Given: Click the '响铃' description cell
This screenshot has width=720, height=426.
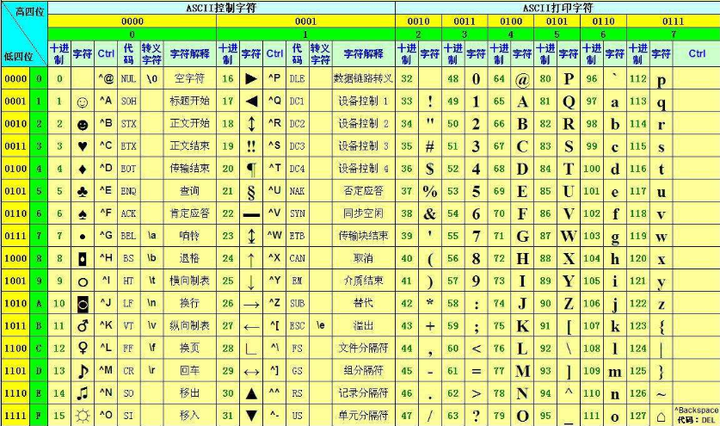Looking at the screenshot, I should point(190,236).
